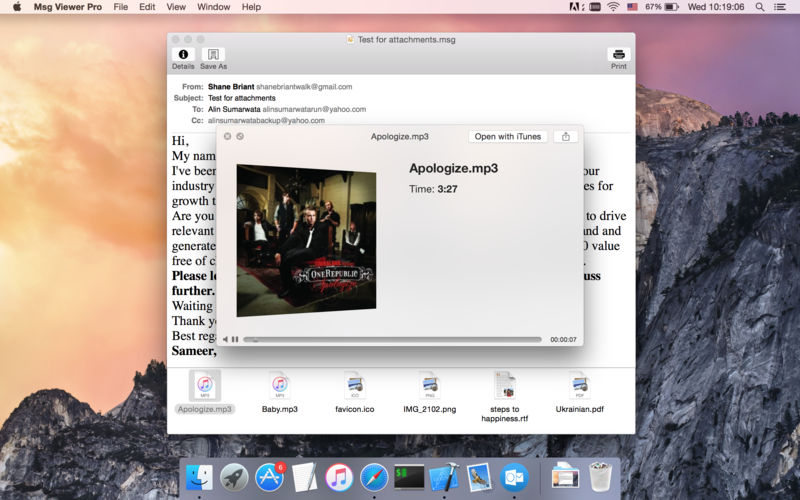Open the eagle mail app in the Dock
800x500 pixels.
479,478
